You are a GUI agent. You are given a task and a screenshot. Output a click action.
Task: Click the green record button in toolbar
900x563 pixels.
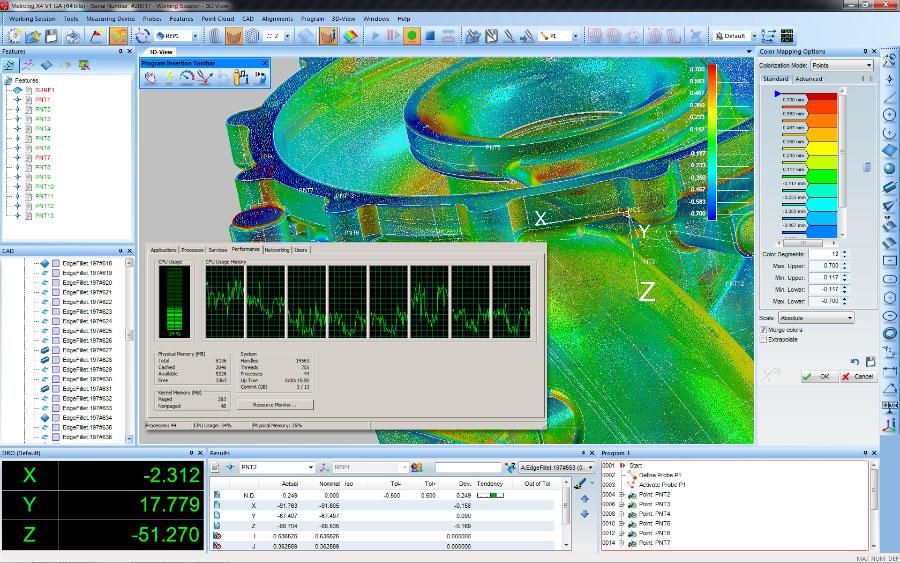point(411,36)
